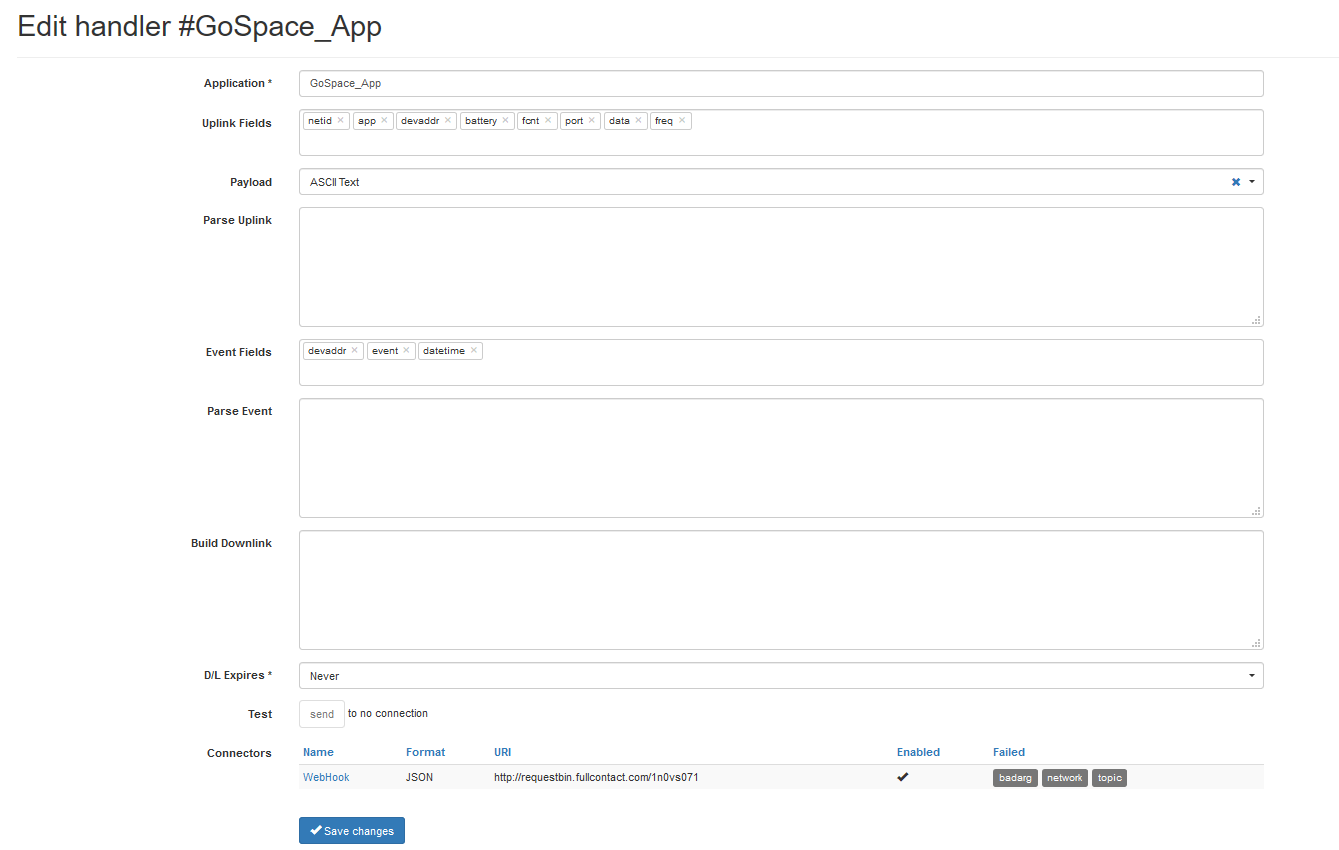Save changes to the handler

pos(352,831)
